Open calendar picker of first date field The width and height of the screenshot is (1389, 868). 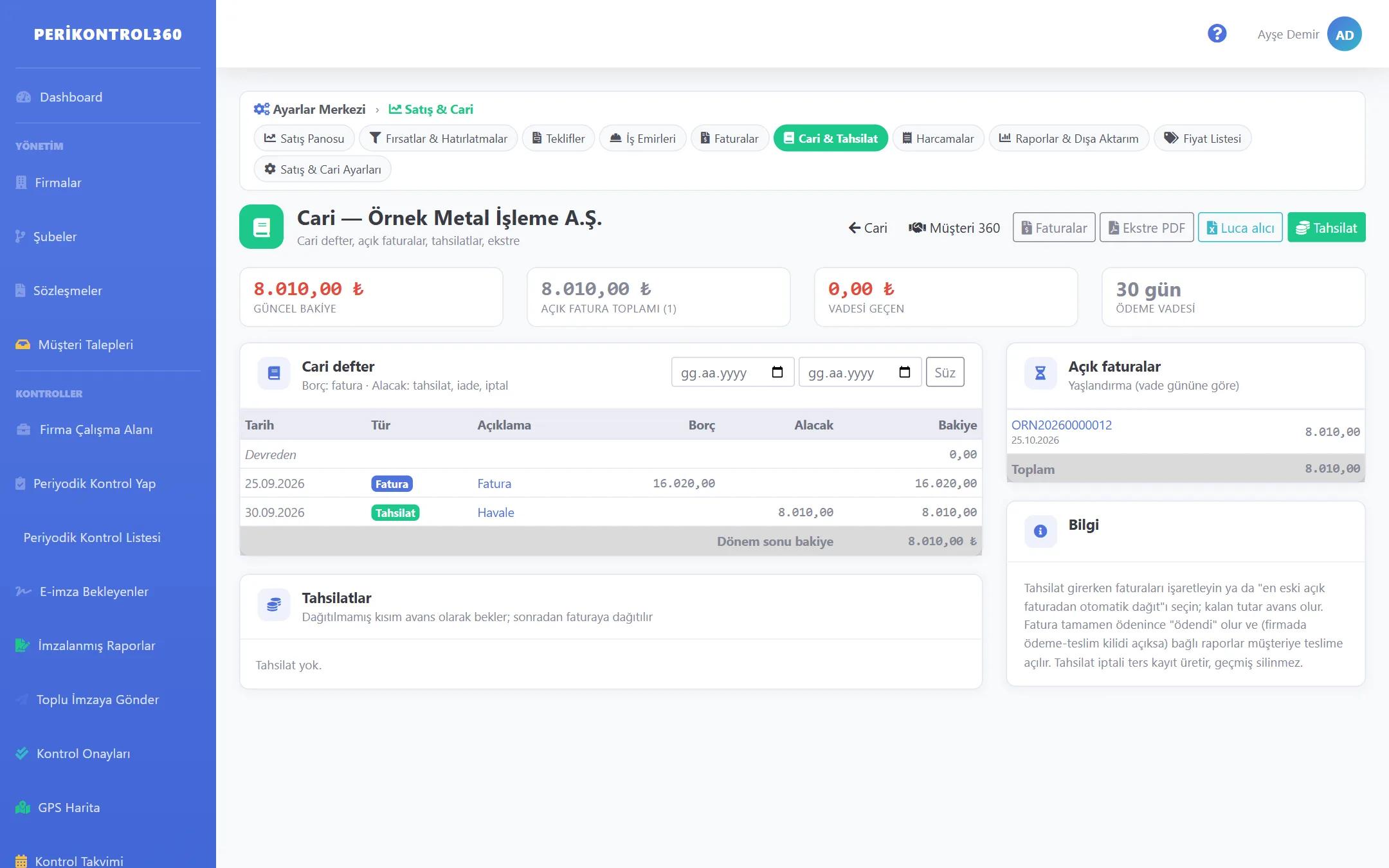pos(777,372)
